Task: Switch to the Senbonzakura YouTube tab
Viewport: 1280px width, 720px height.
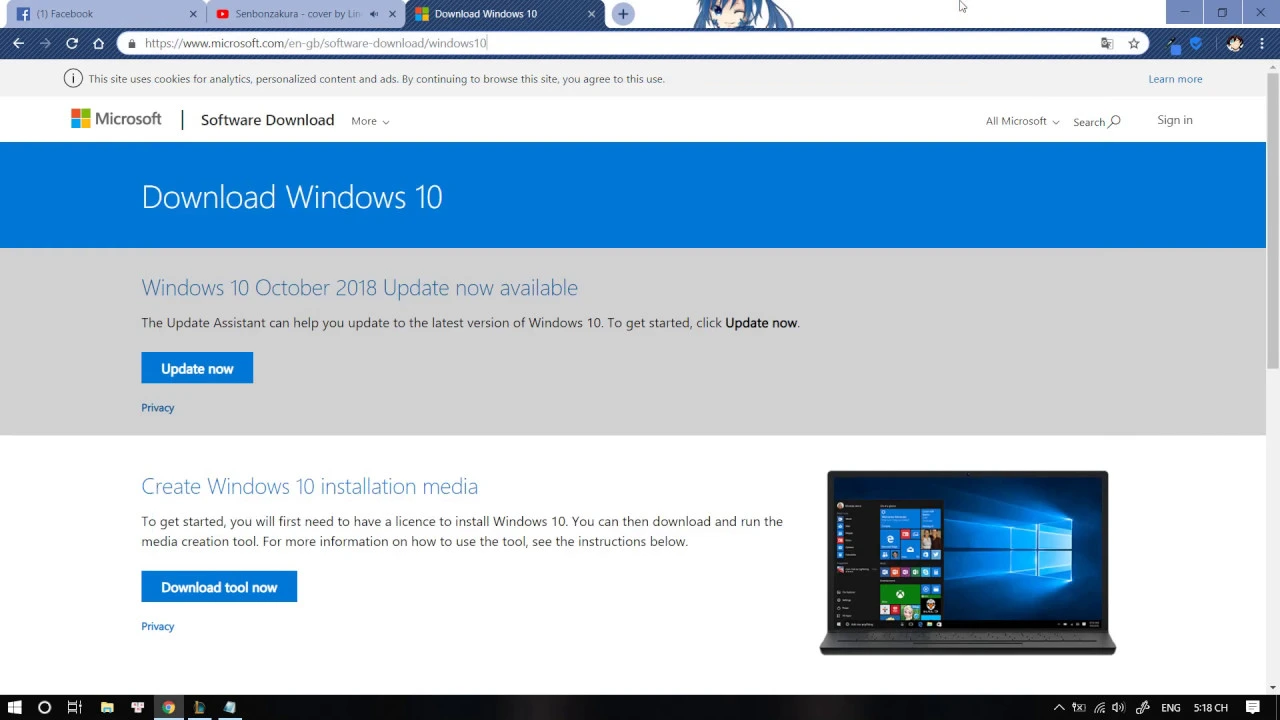Action: pos(305,14)
